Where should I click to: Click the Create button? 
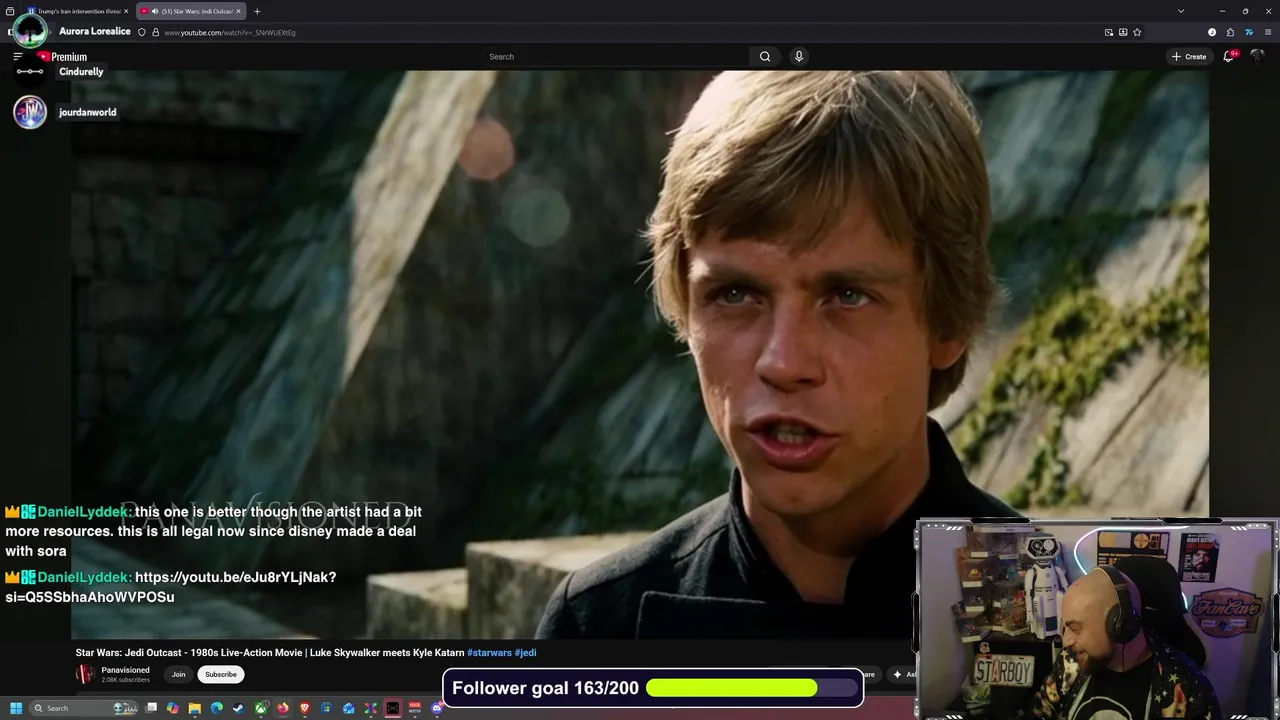pos(1189,56)
